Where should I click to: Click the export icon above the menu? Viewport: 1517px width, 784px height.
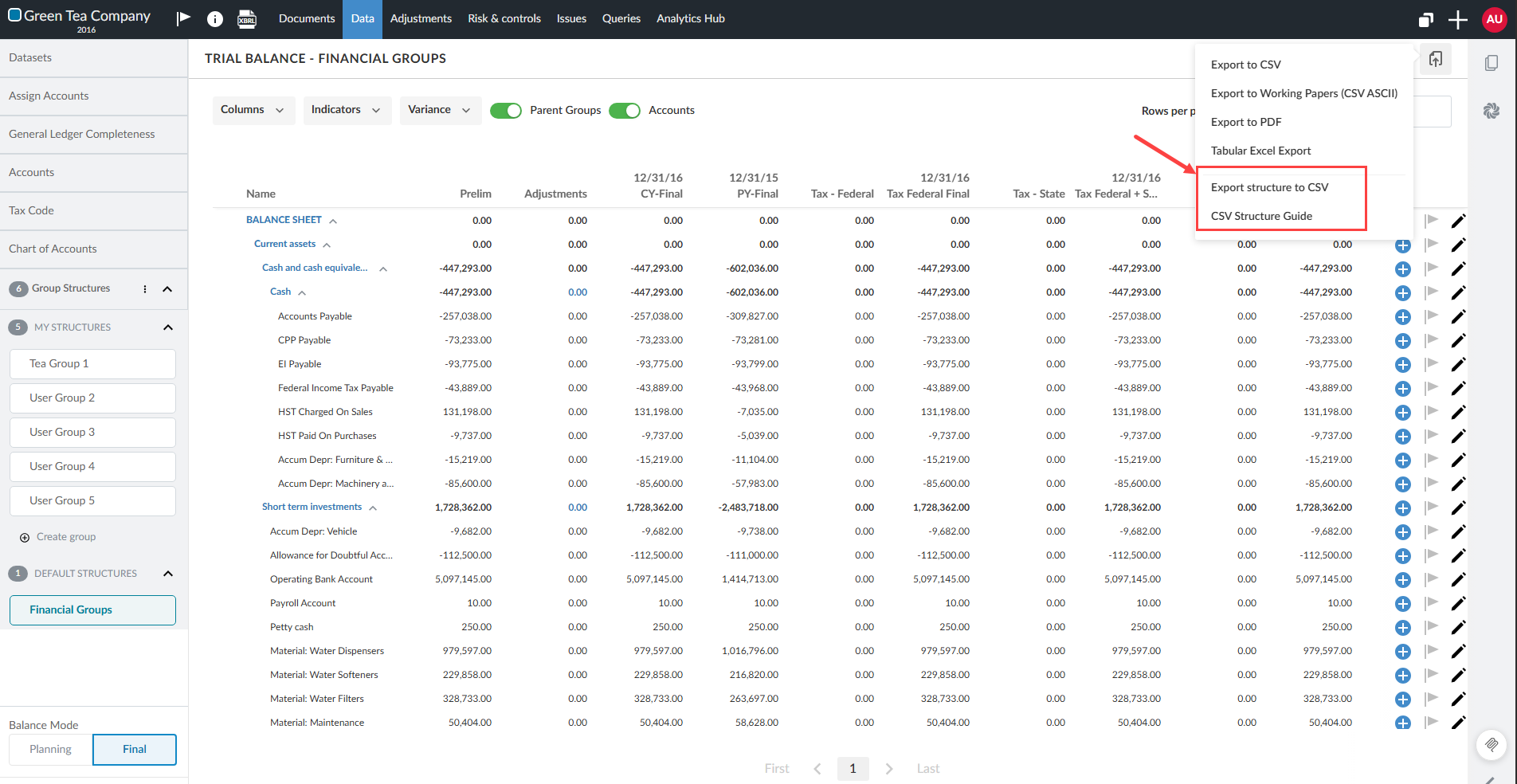point(1436,59)
